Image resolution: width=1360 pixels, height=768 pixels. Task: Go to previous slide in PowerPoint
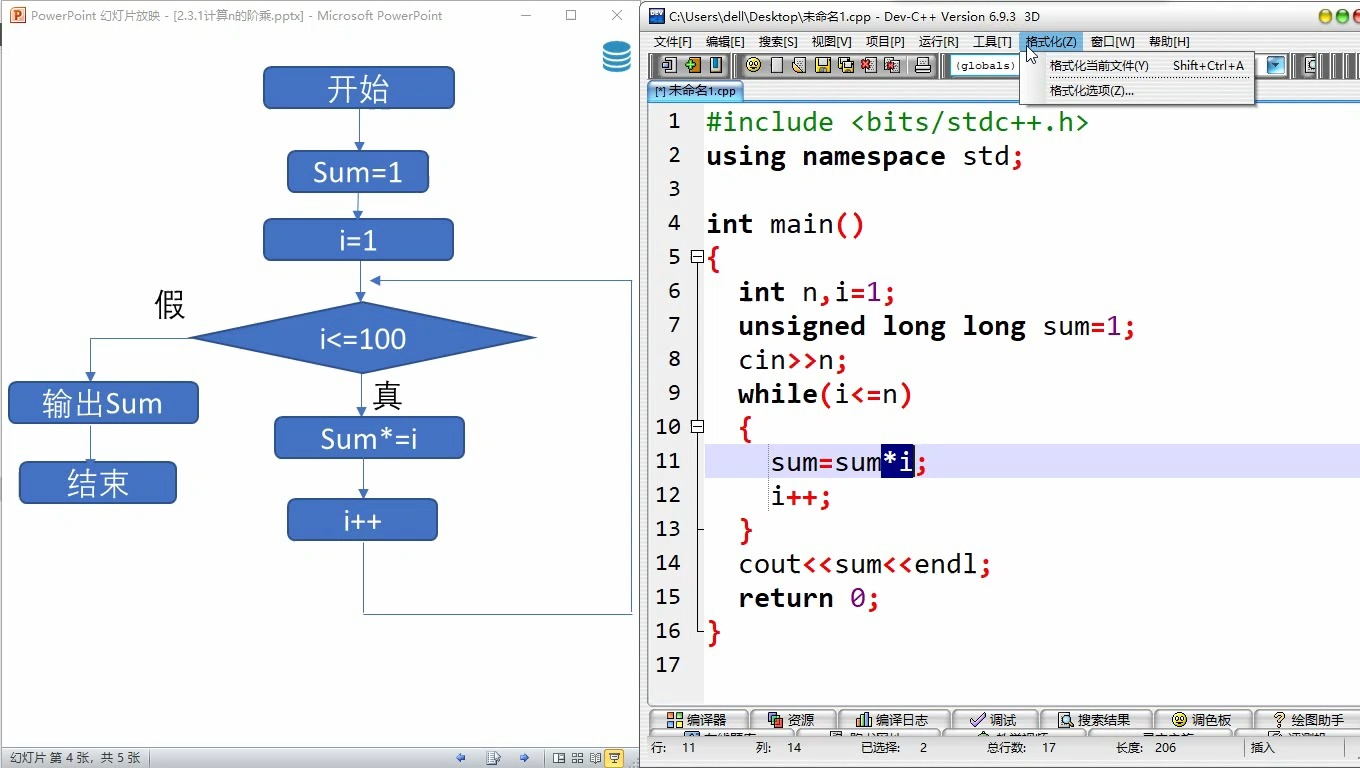click(461, 758)
